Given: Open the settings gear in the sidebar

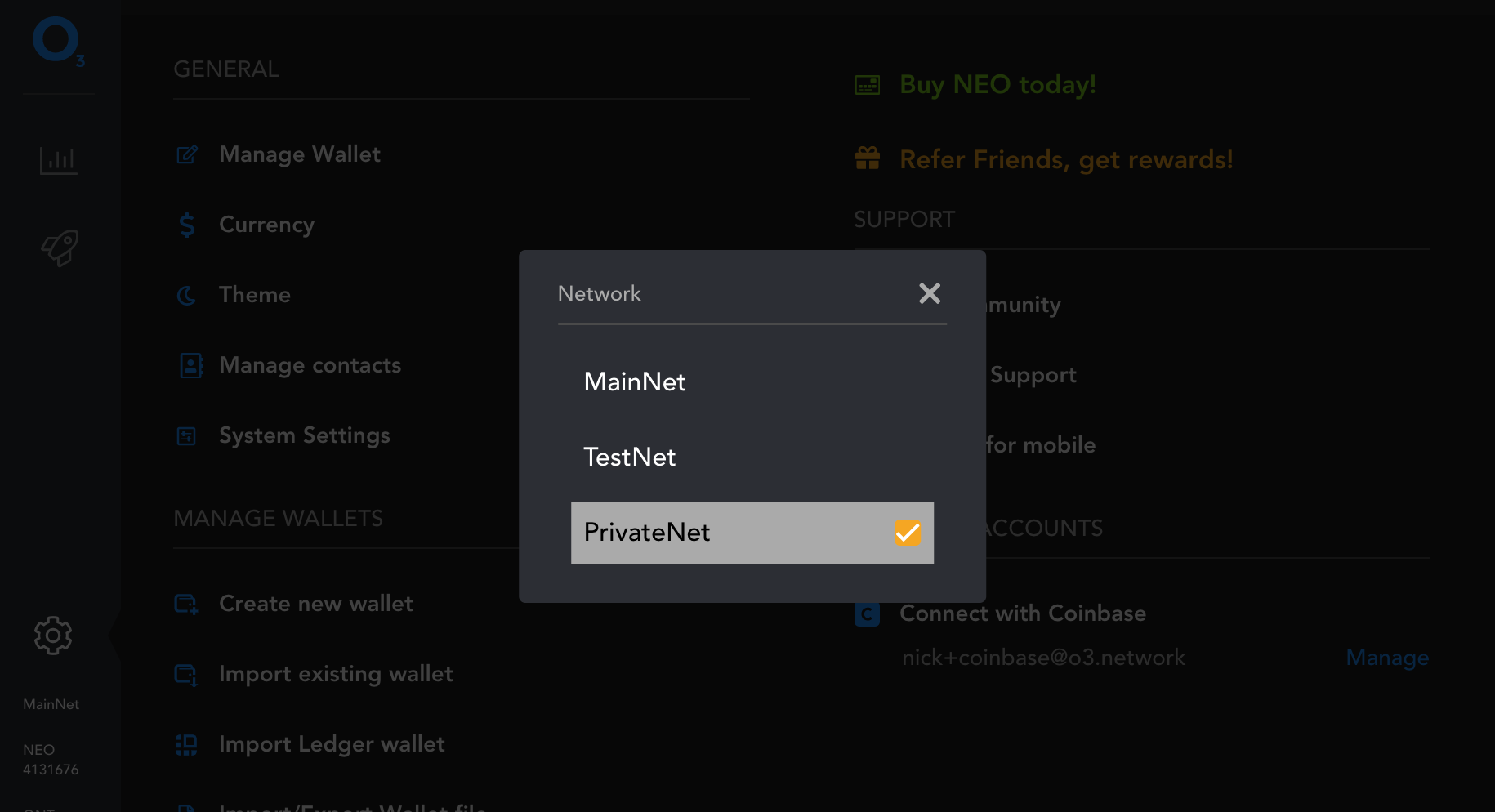Looking at the screenshot, I should (53, 636).
